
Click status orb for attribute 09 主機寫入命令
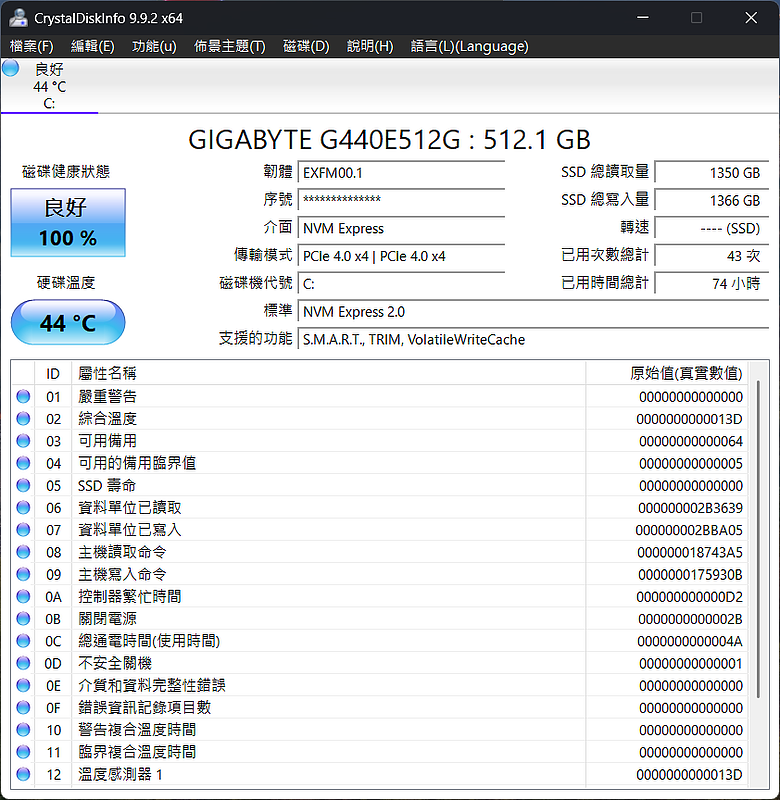pos(23,574)
